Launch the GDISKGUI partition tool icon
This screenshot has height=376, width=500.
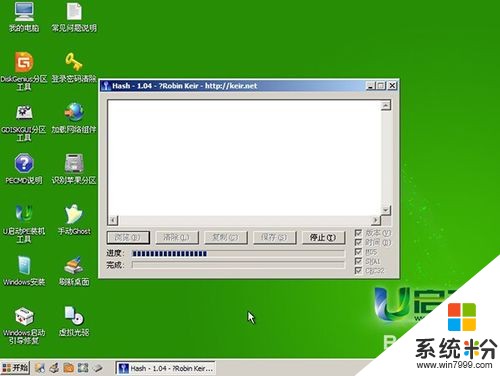[24, 113]
